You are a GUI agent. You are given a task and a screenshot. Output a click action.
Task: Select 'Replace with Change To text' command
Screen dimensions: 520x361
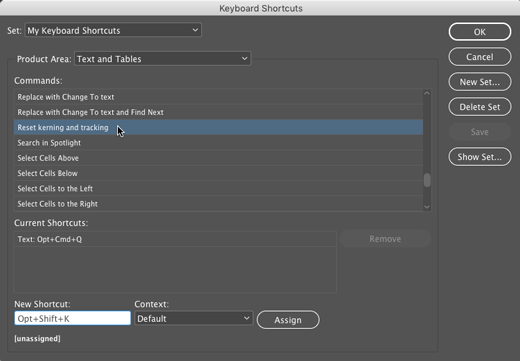click(219, 97)
